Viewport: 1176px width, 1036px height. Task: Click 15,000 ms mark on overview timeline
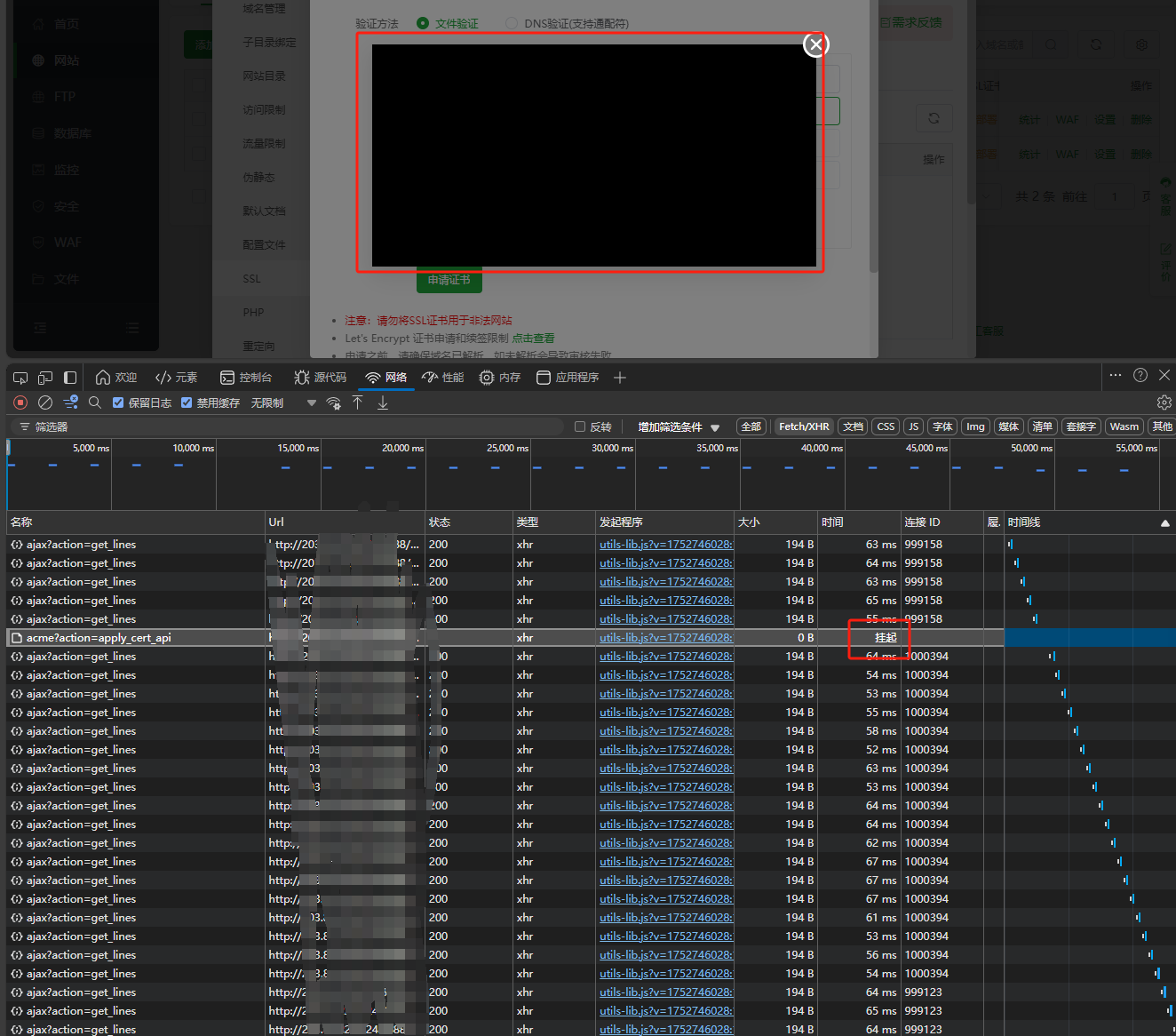point(298,448)
